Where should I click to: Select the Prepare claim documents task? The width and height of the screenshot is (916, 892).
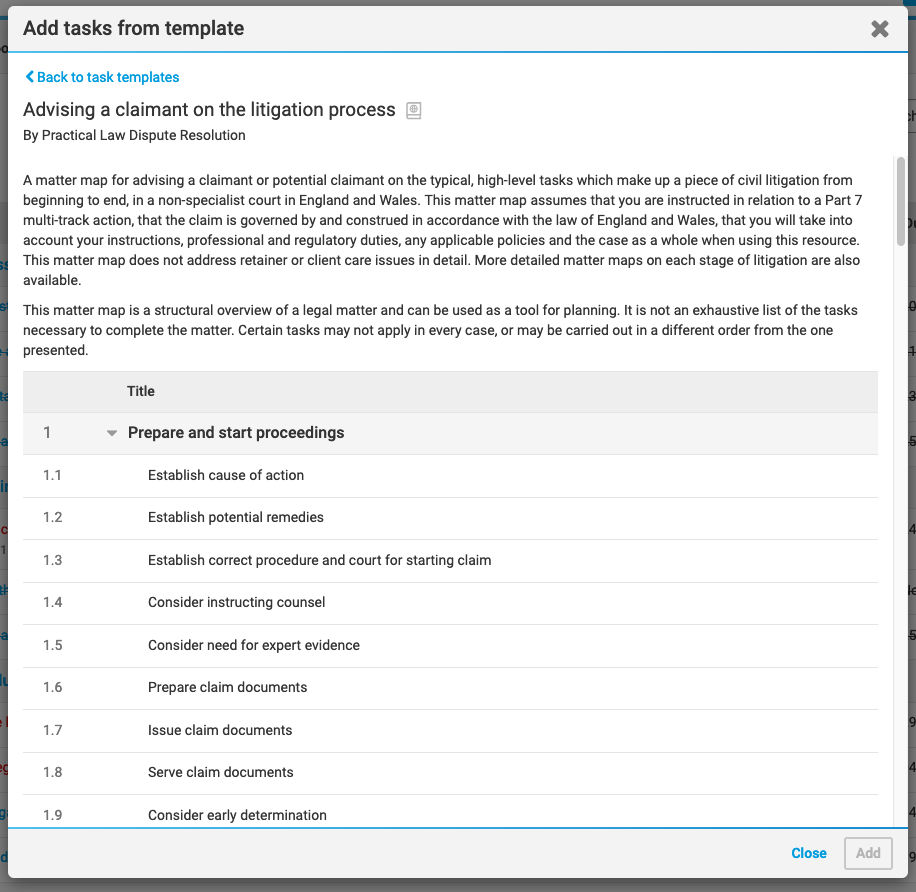[x=450, y=688]
